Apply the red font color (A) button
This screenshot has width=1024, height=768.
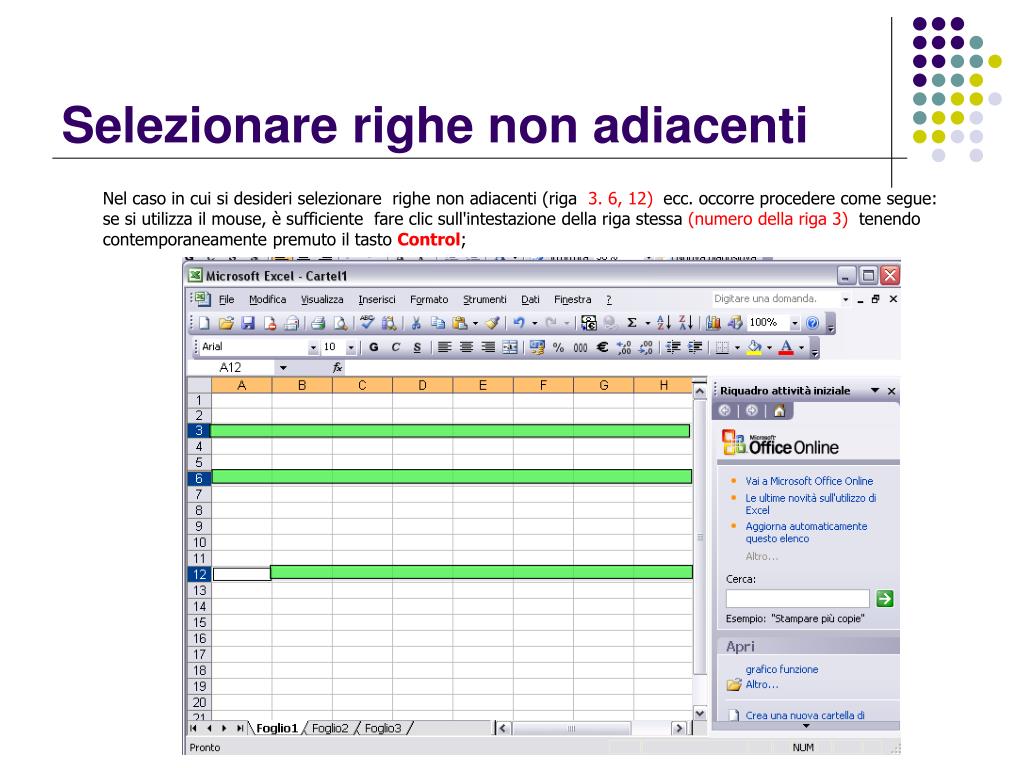786,347
